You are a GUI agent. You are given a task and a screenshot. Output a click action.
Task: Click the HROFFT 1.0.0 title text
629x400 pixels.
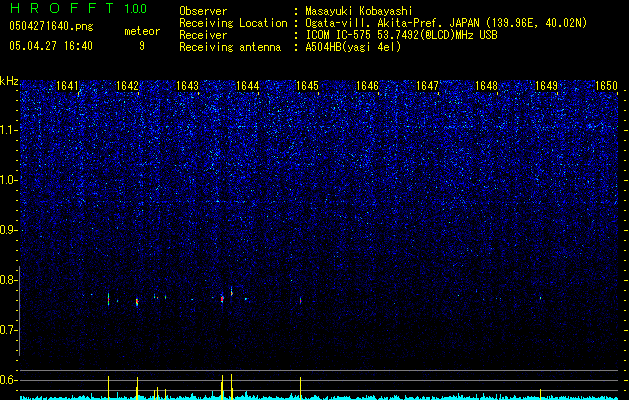(x=78, y=8)
